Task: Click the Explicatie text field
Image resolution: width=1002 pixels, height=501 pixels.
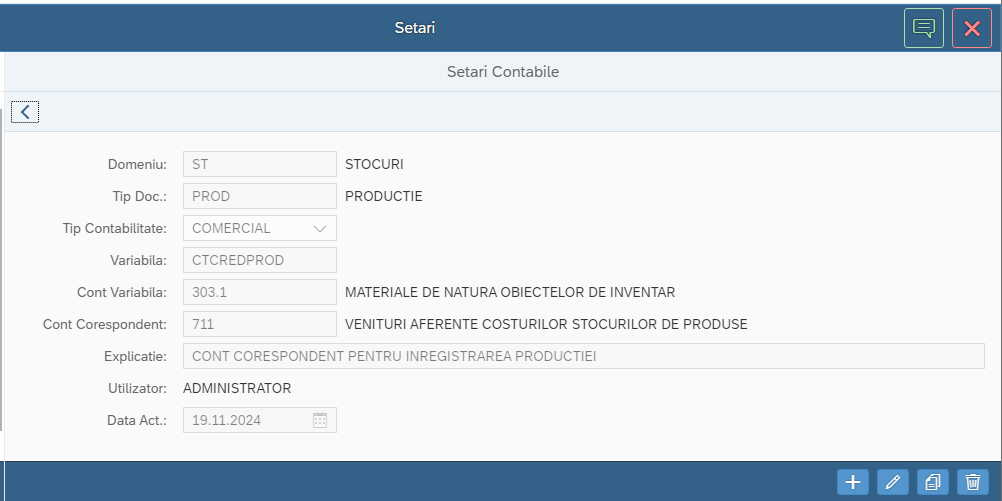Action: coord(583,356)
